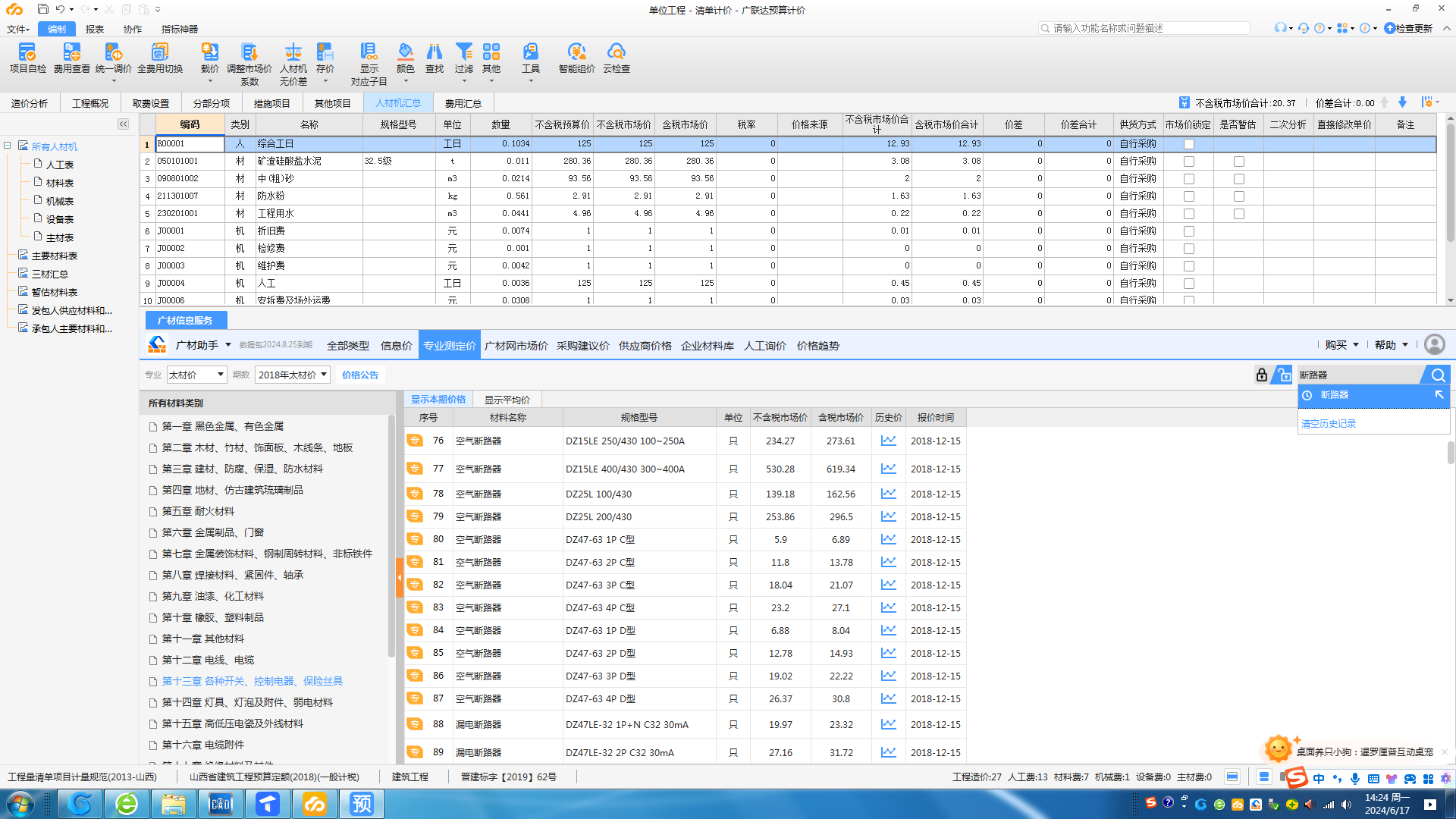Screen dimensions: 1456x819
Task: Open the 其他 tools icon
Action: [491, 58]
